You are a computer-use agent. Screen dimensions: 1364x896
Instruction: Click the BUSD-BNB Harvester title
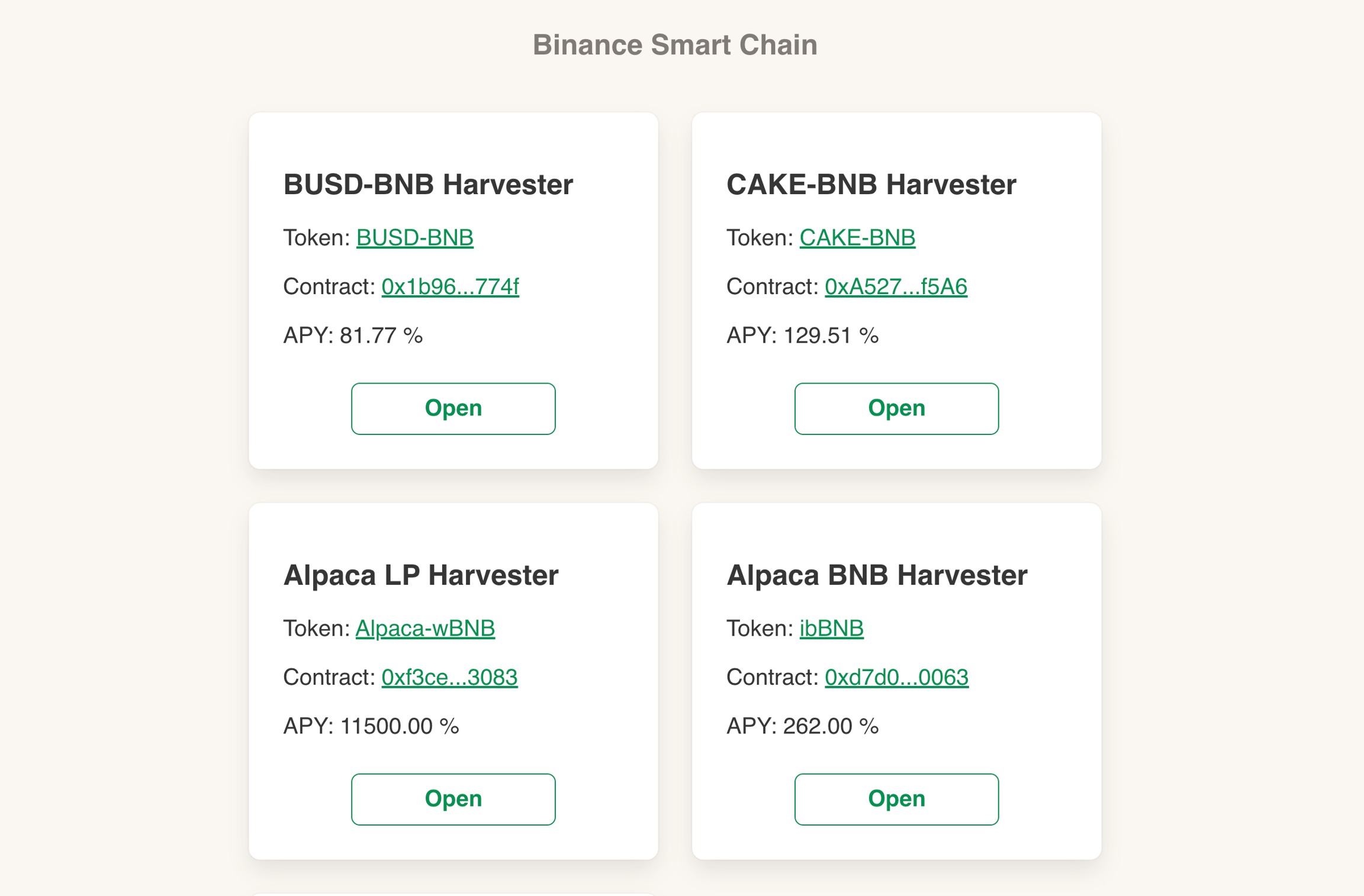[x=427, y=185]
